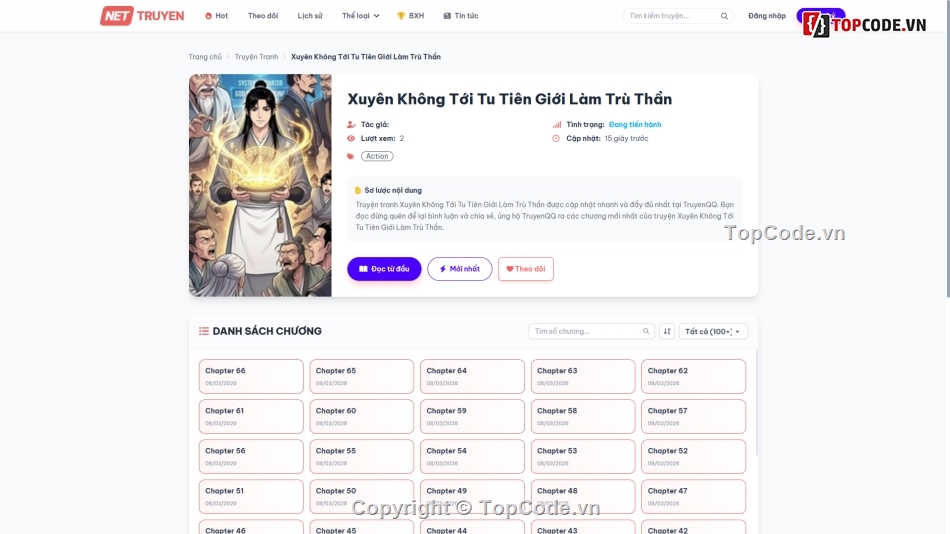Open Chapter 65
The height and width of the screenshot is (534, 950).
tap(362, 376)
